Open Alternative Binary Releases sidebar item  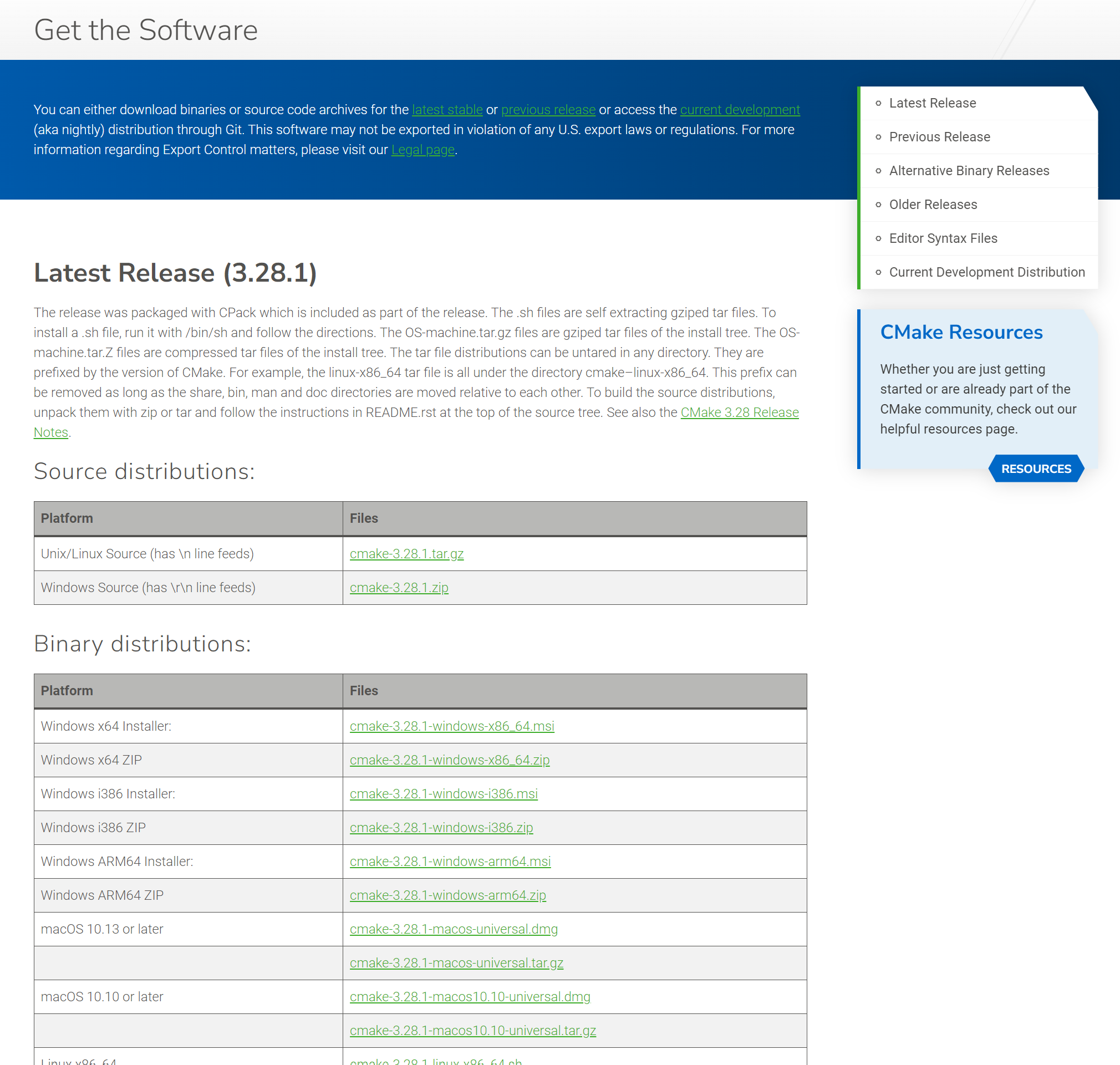coord(969,171)
